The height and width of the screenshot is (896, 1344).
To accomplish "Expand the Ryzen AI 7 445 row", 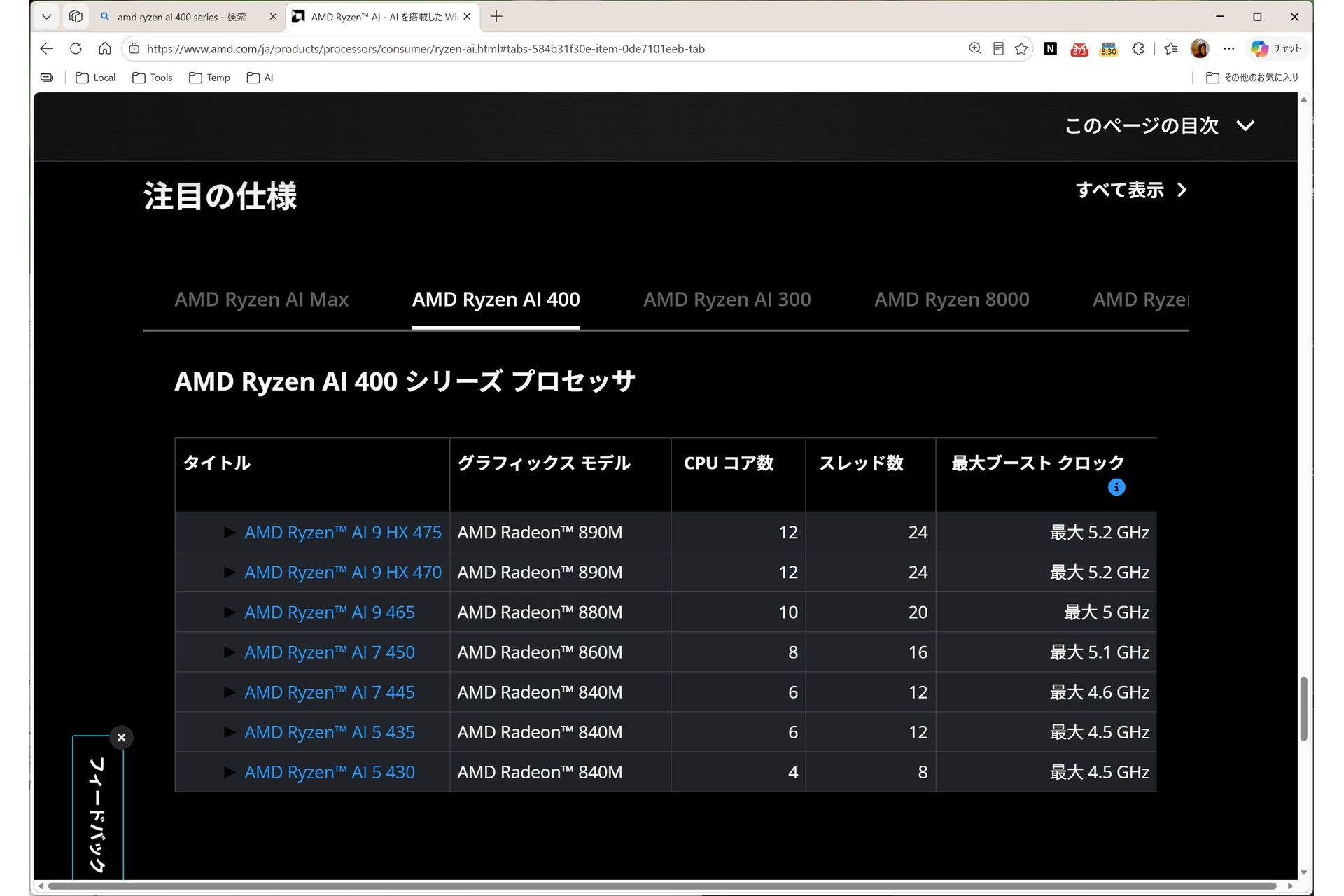I will 229,692.
